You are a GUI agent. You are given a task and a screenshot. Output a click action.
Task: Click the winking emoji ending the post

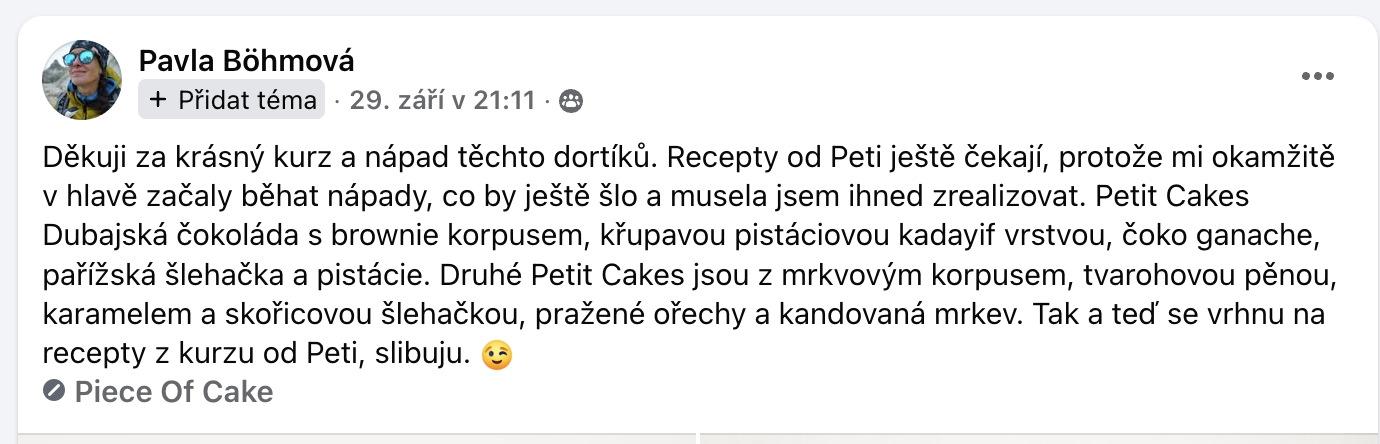click(x=497, y=355)
